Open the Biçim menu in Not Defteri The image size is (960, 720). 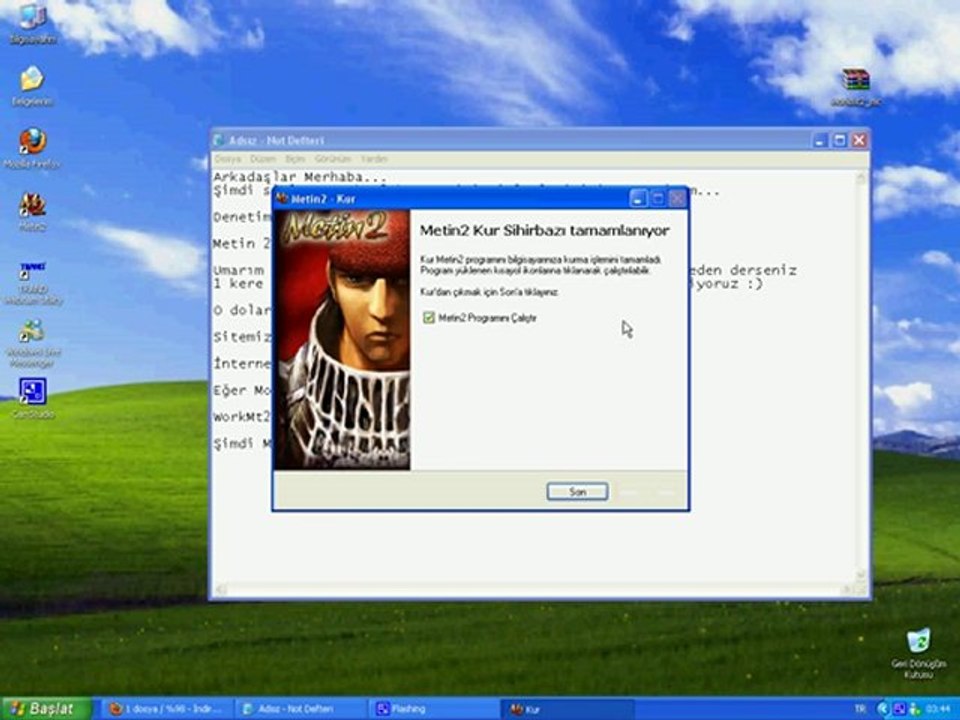click(x=294, y=159)
